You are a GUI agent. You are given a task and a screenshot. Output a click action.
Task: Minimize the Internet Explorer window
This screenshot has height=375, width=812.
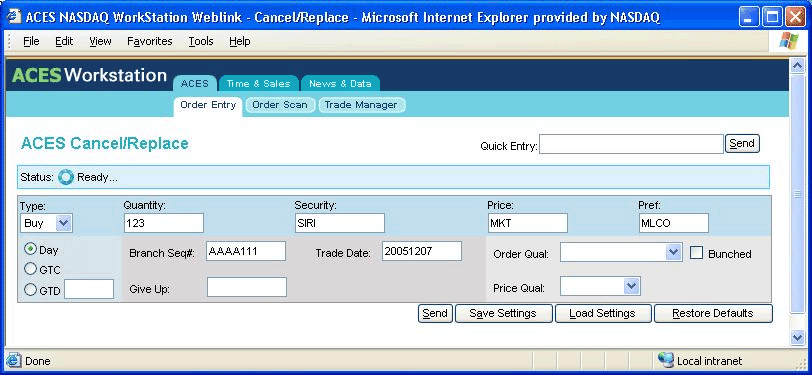(x=749, y=18)
